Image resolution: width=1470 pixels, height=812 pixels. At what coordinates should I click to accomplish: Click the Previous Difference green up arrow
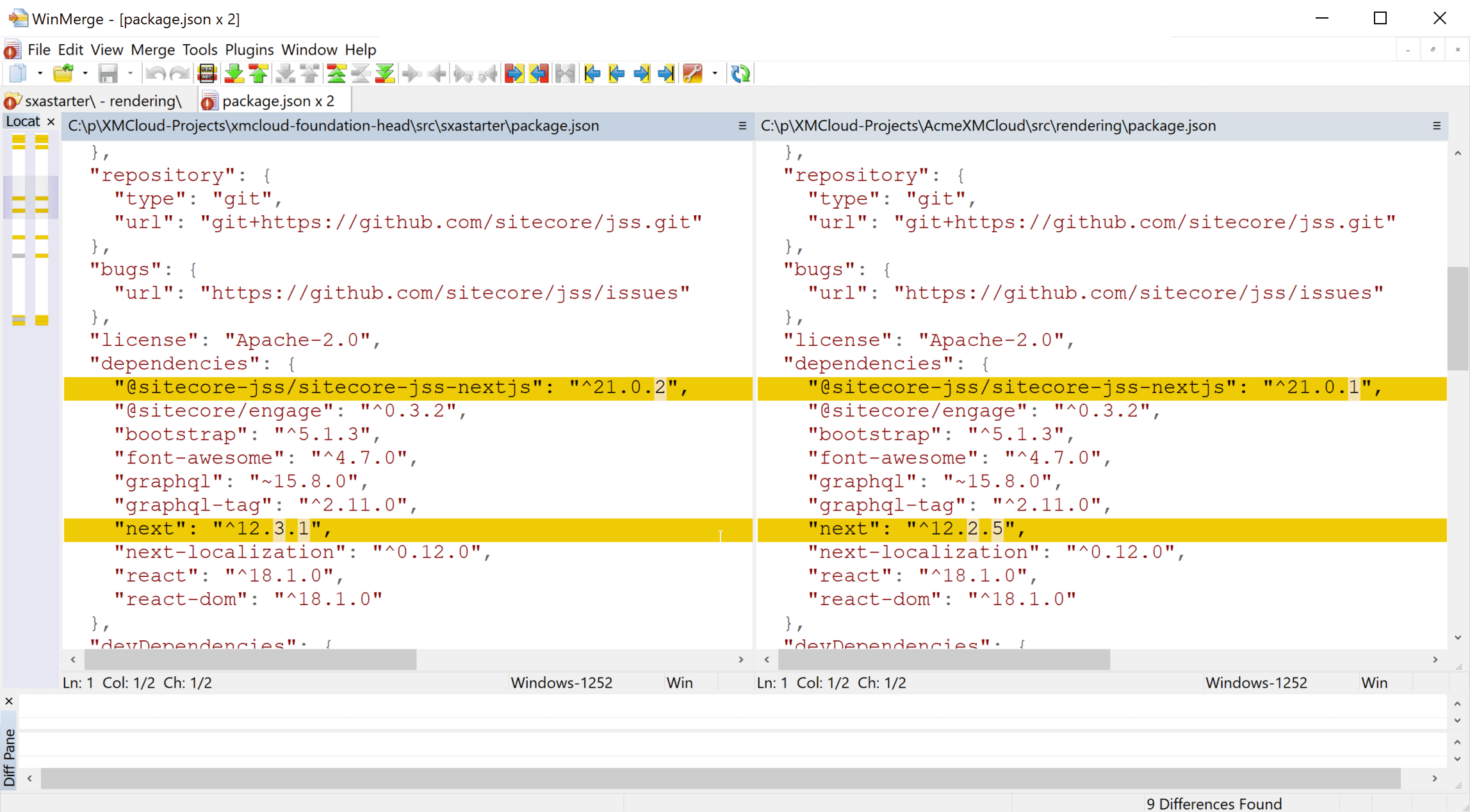point(259,74)
